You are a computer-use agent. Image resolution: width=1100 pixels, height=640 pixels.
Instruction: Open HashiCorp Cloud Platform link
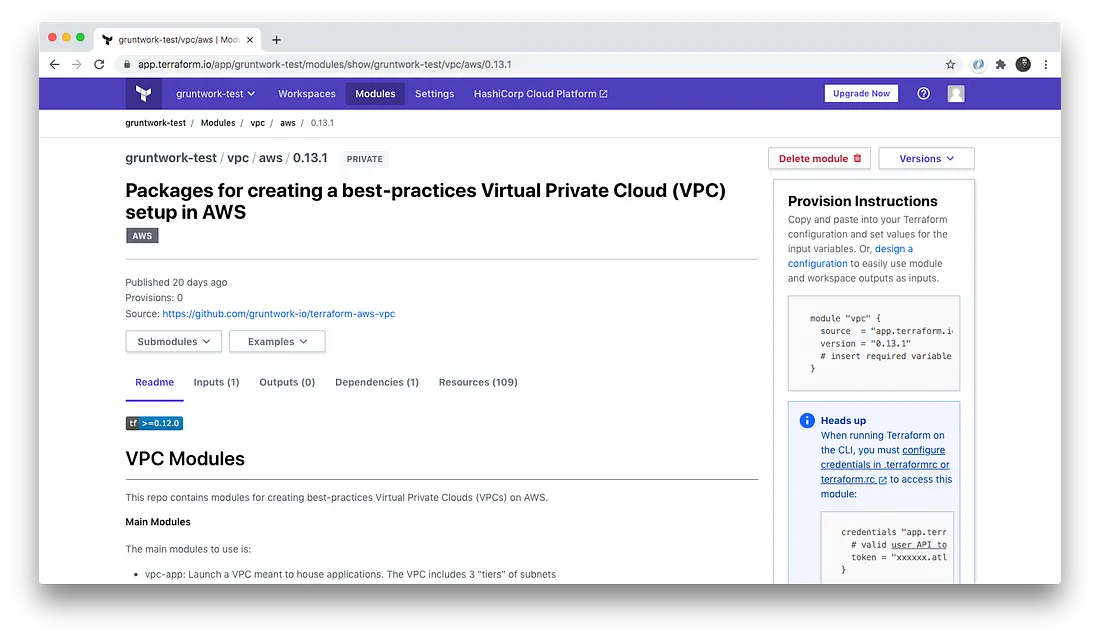(x=540, y=93)
